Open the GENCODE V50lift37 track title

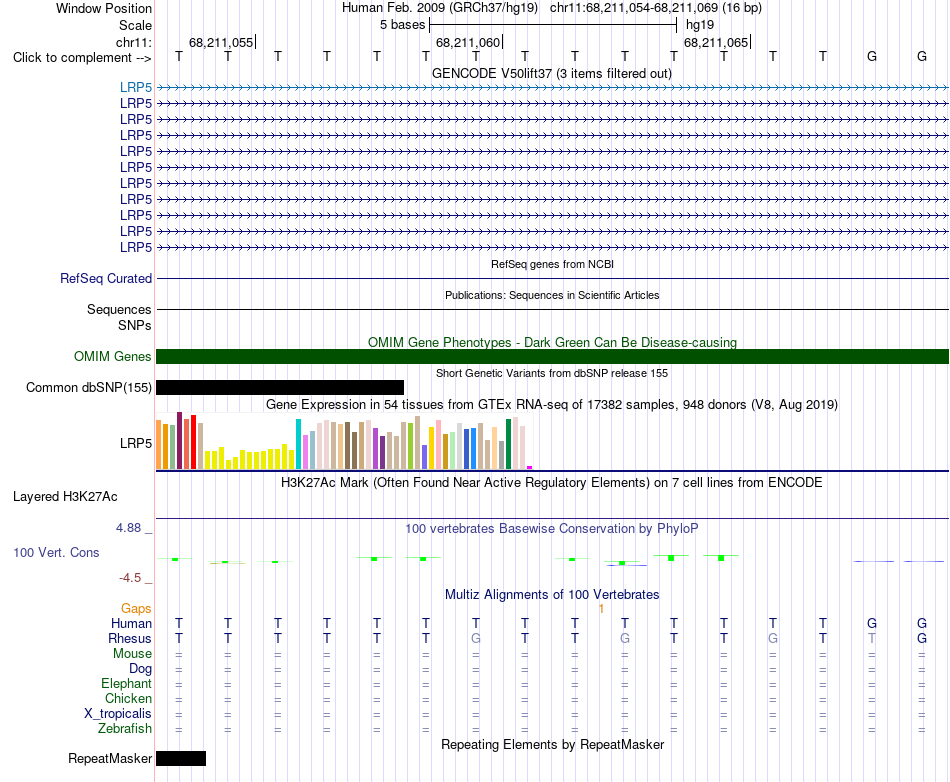(x=552, y=73)
